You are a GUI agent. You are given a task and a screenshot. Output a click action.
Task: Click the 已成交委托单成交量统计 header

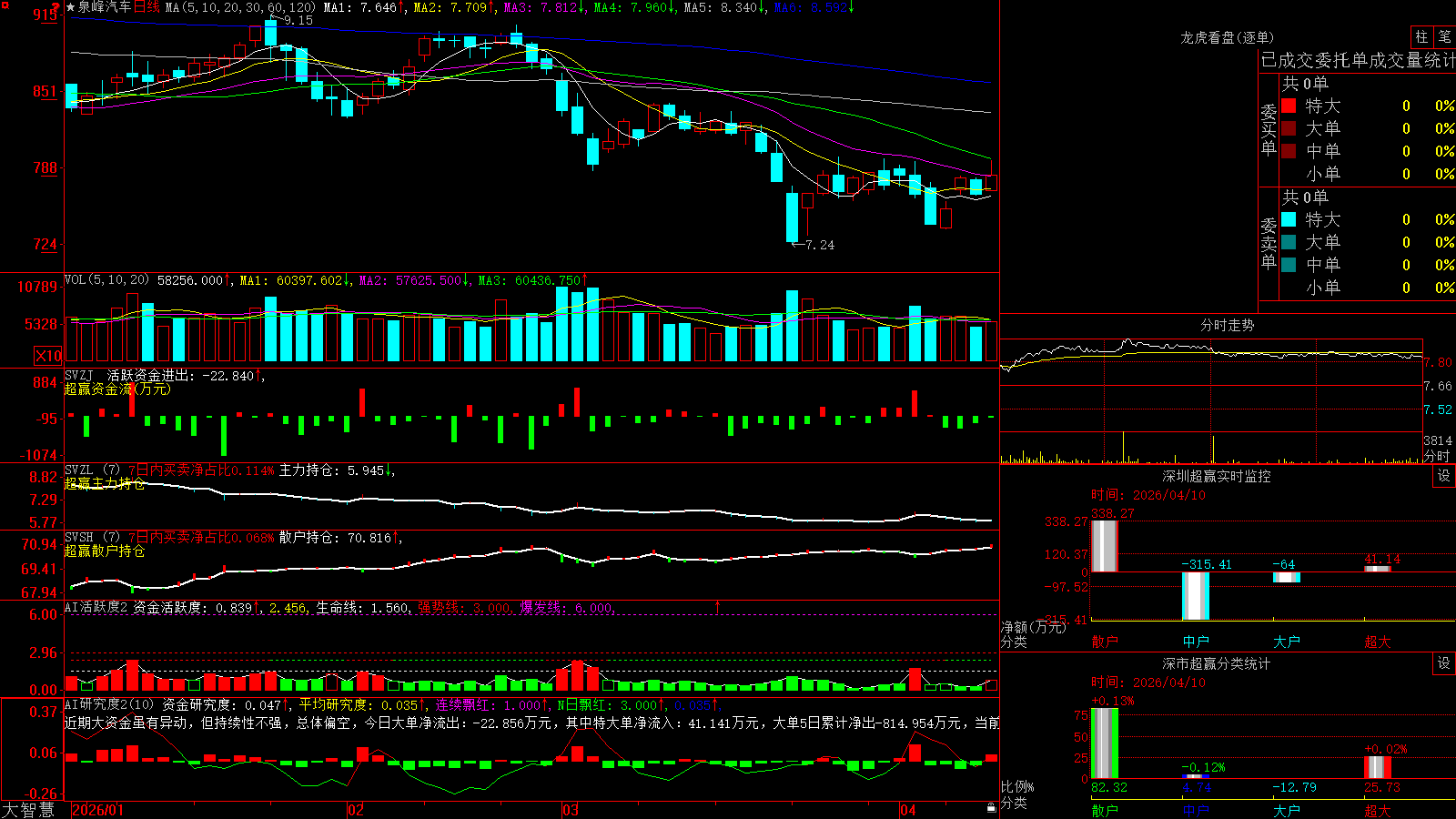point(1358,60)
